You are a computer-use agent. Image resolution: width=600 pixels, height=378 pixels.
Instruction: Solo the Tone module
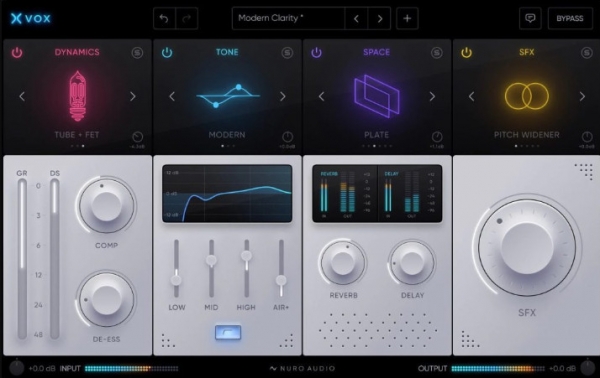click(x=287, y=52)
